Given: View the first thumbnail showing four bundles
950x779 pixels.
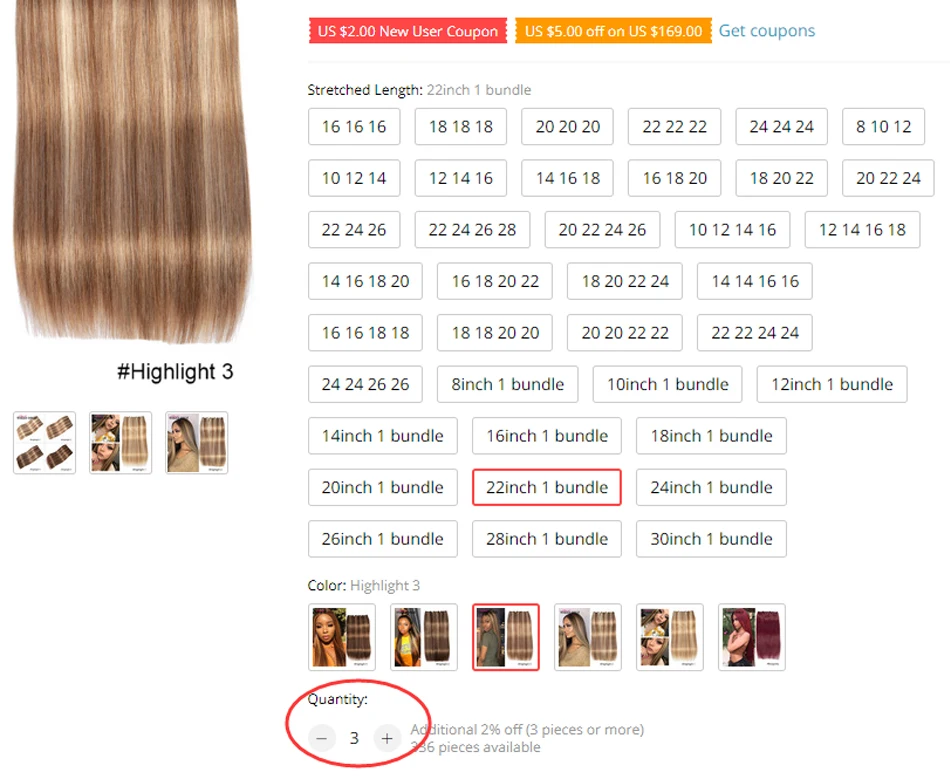Looking at the screenshot, I should coord(45,443).
